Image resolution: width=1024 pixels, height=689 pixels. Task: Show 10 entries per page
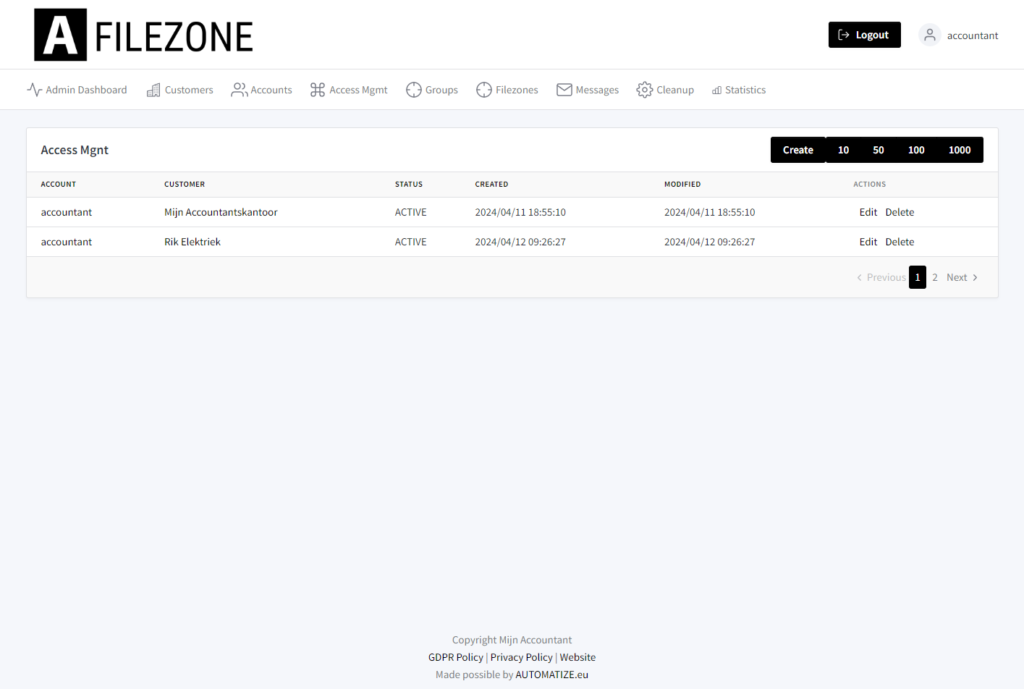[x=843, y=150]
